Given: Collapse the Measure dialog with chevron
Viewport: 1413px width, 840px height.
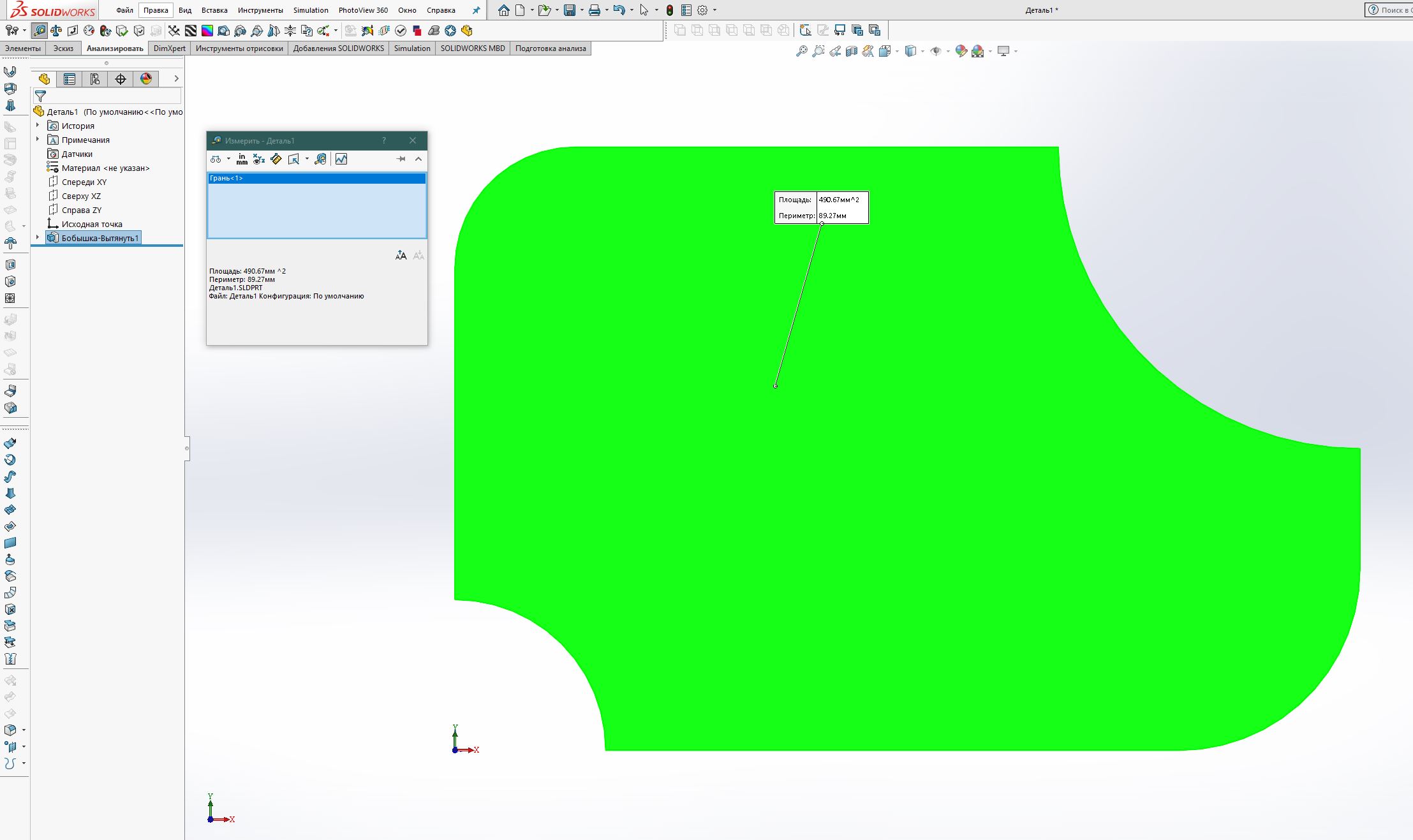Looking at the screenshot, I should [418, 159].
